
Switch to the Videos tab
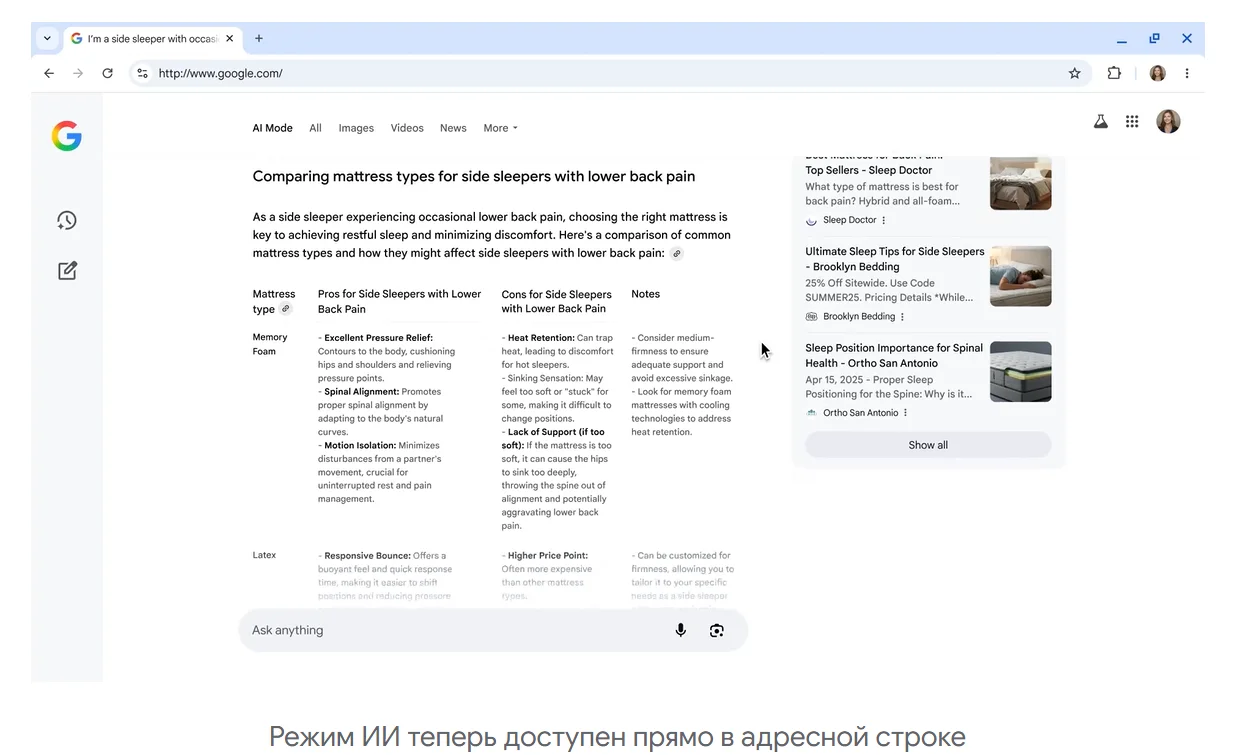click(407, 128)
